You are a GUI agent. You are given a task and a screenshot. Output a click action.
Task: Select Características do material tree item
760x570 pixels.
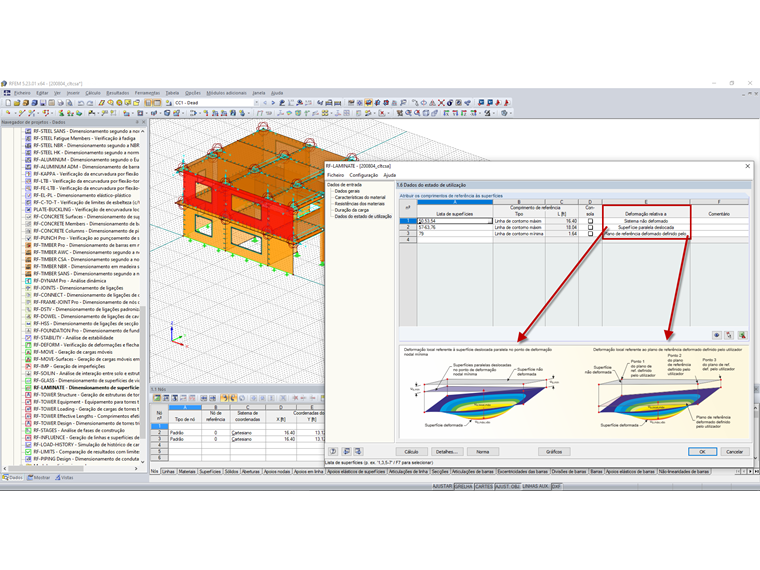(360, 197)
